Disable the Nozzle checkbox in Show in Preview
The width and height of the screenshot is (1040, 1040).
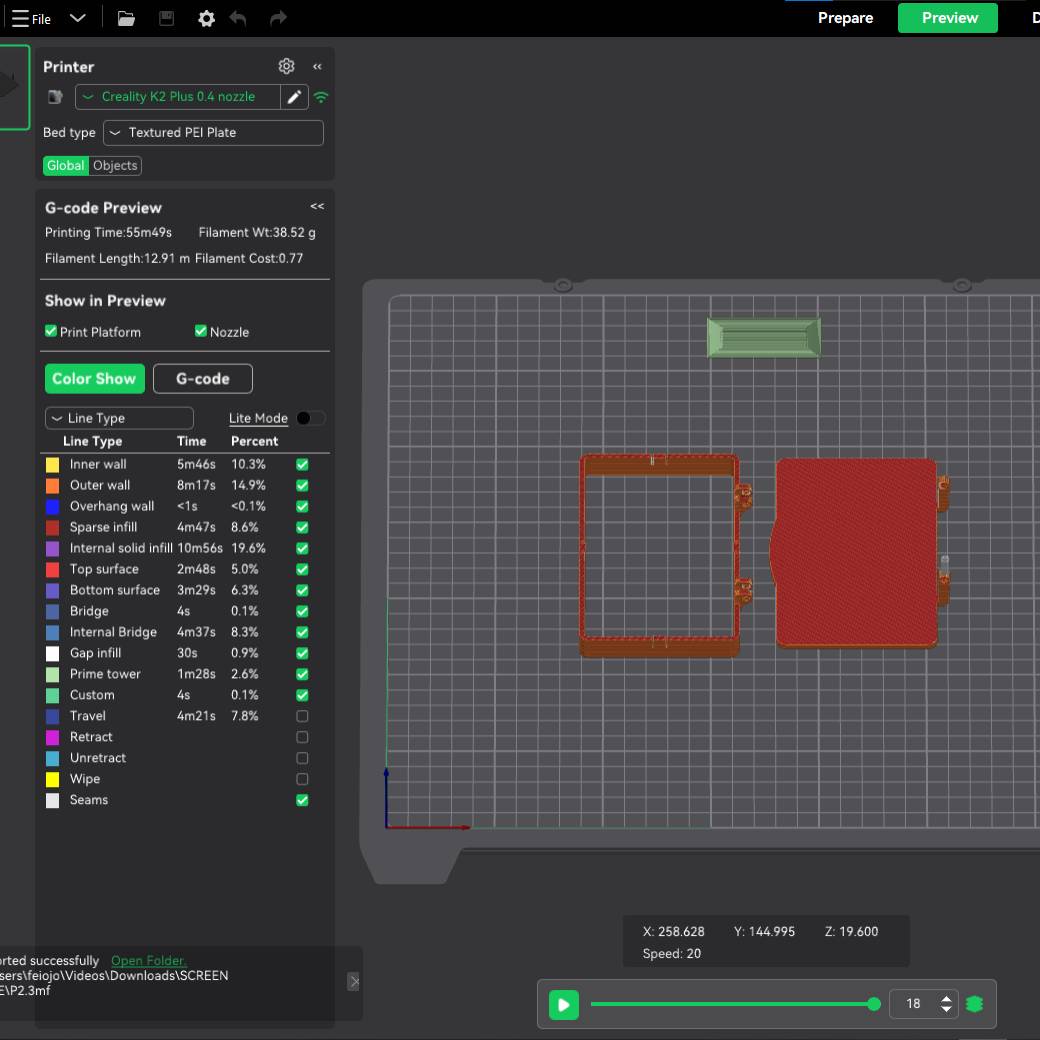(199, 331)
